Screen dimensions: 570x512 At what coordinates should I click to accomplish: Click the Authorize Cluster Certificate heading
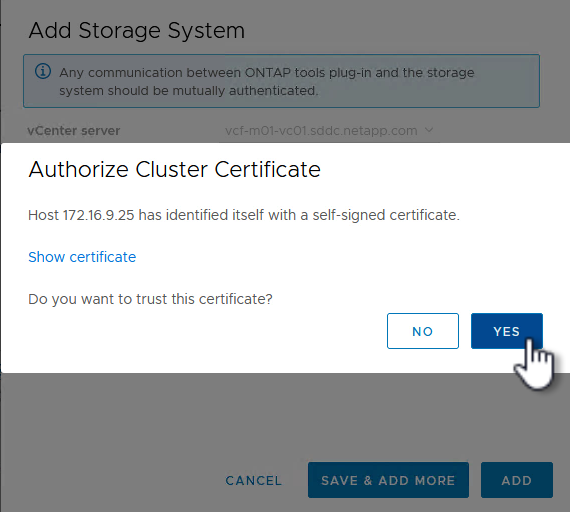coord(174,169)
